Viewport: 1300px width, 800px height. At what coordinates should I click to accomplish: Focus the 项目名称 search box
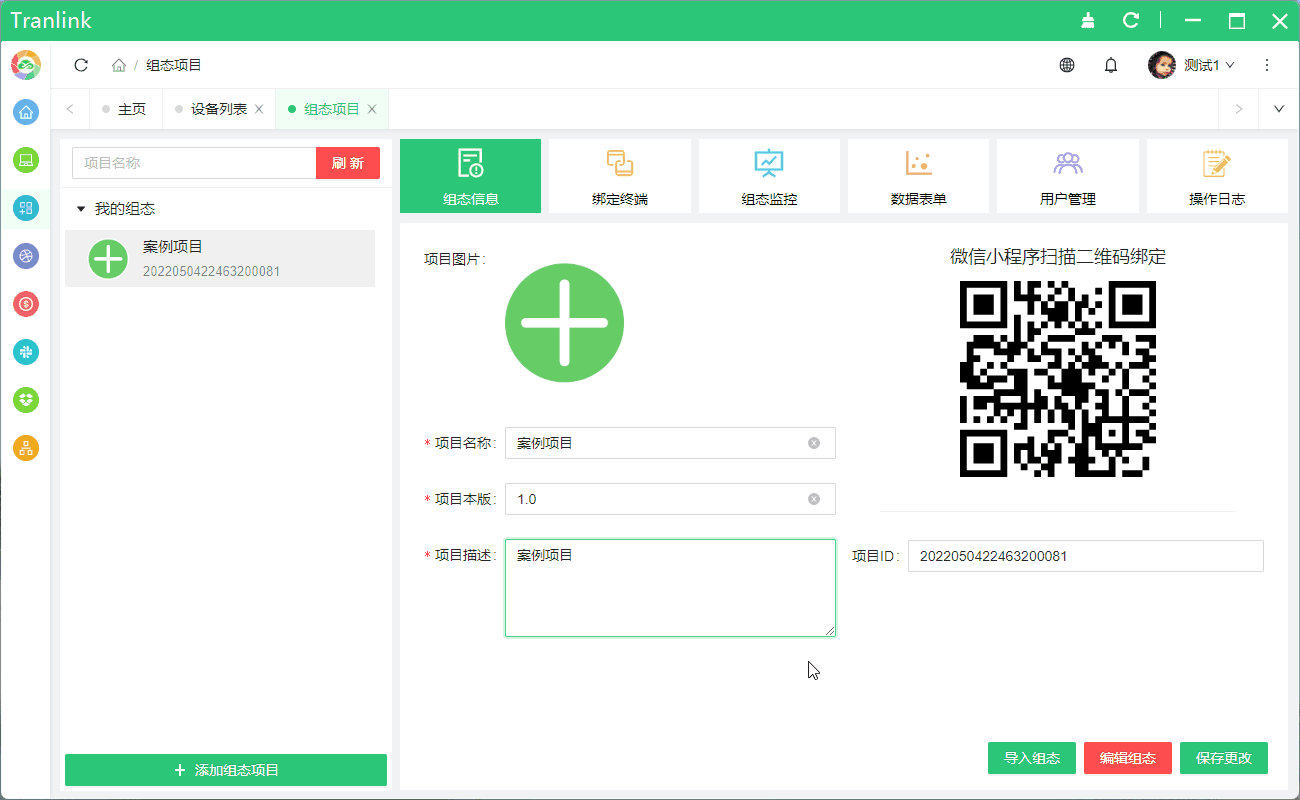pyautogui.click(x=194, y=163)
